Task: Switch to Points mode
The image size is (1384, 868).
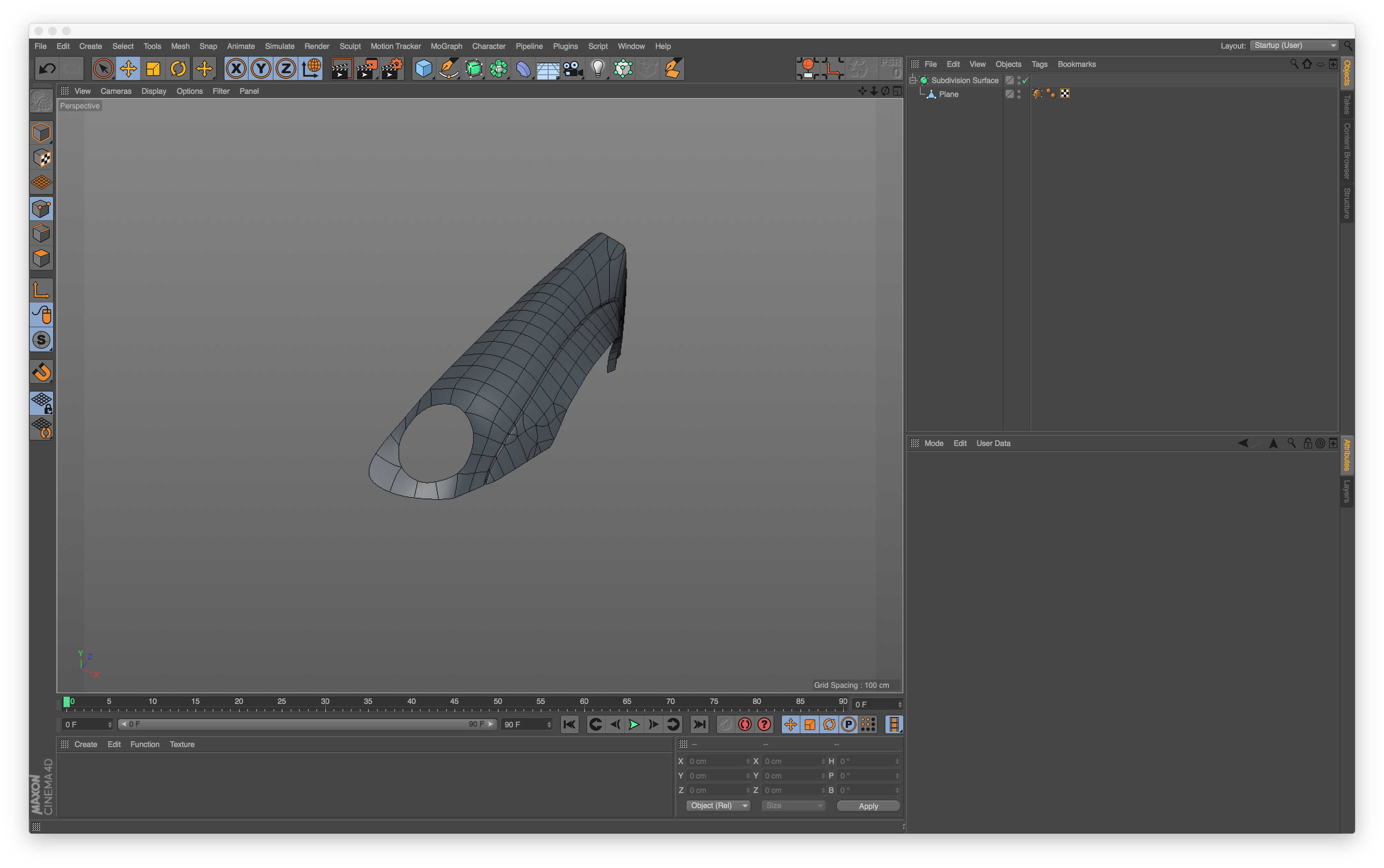Action: [x=41, y=209]
